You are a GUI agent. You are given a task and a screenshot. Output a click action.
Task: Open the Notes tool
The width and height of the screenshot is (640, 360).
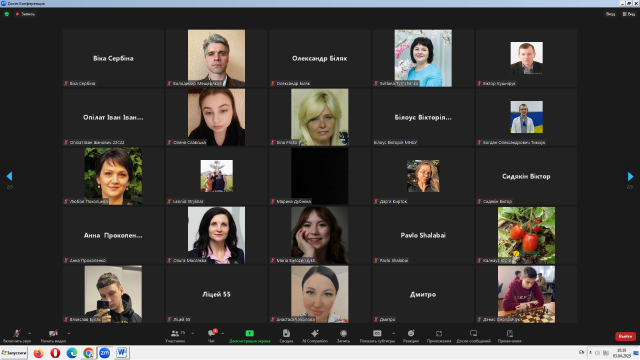[x=509, y=336]
